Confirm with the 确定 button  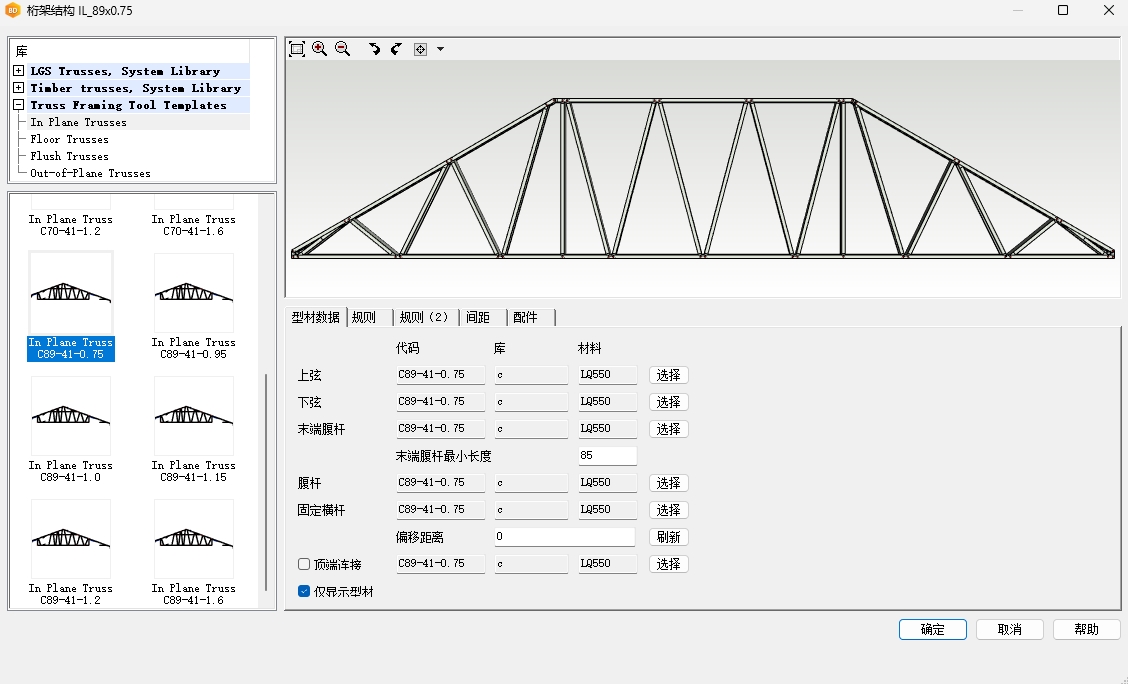[932, 629]
